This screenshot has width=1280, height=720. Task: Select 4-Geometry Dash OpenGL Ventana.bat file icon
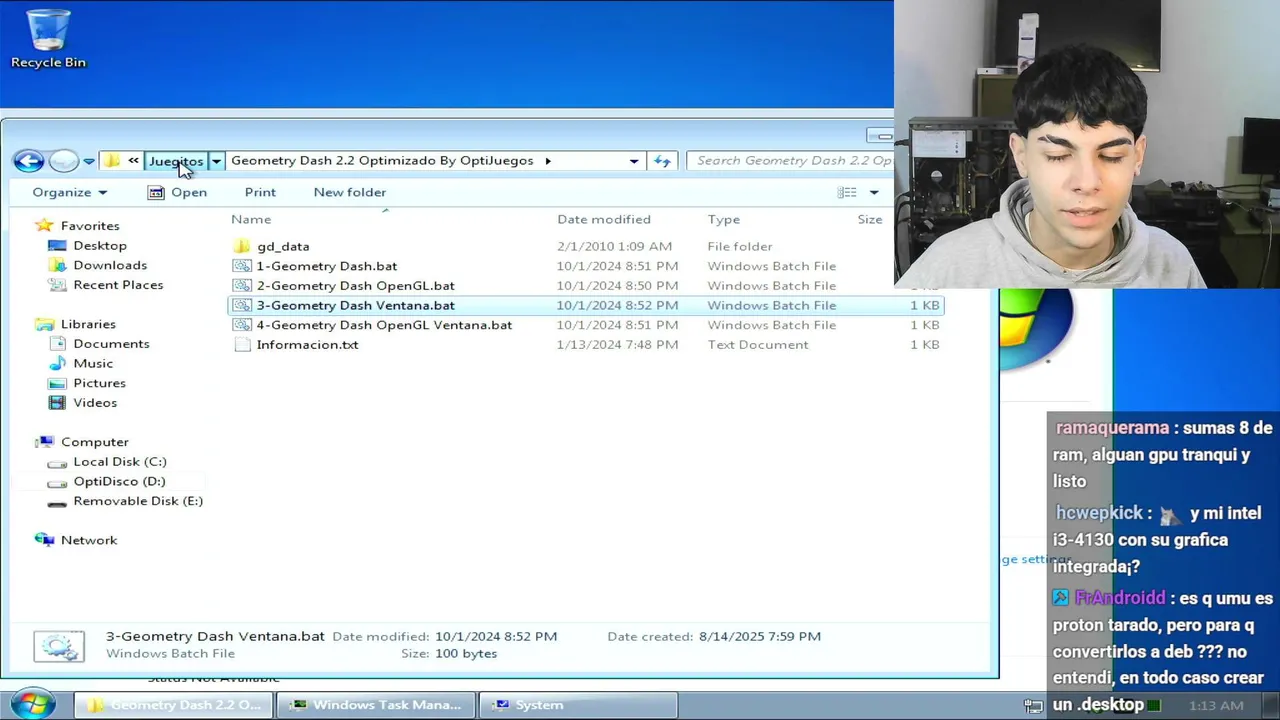pyautogui.click(x=241, y=325)
